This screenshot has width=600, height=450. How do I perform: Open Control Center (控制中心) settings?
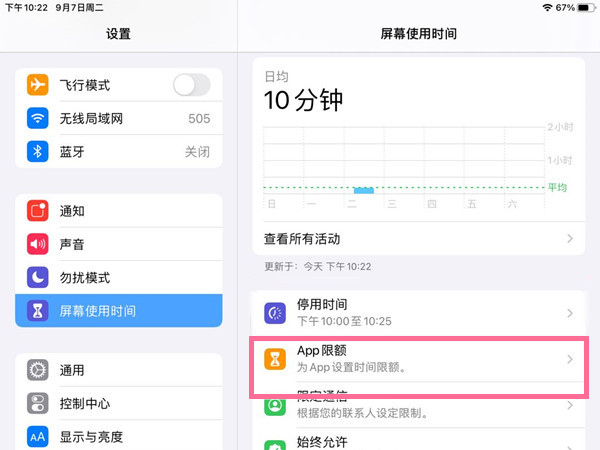(118, 403)
